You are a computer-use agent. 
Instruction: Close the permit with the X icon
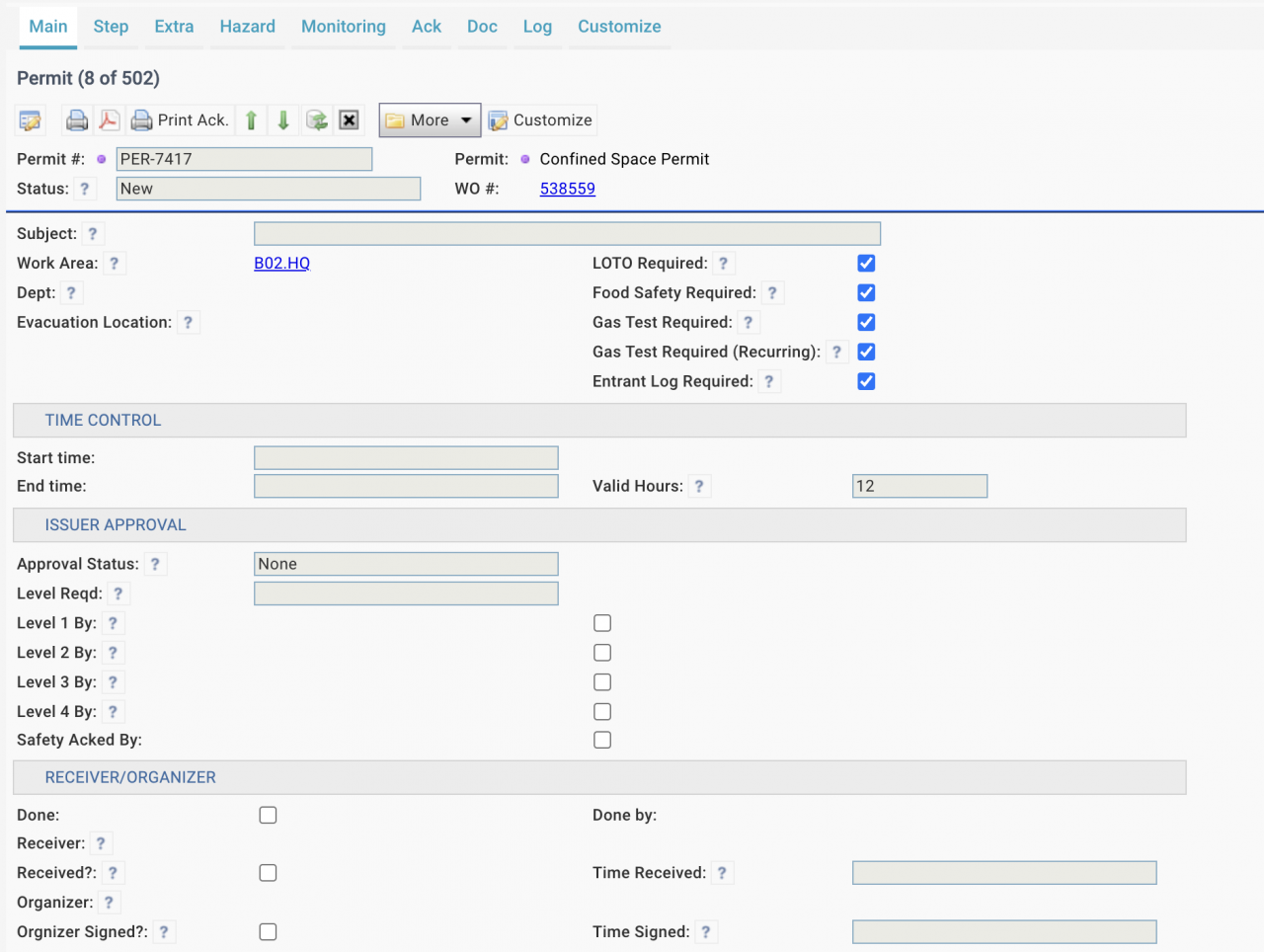349,120
